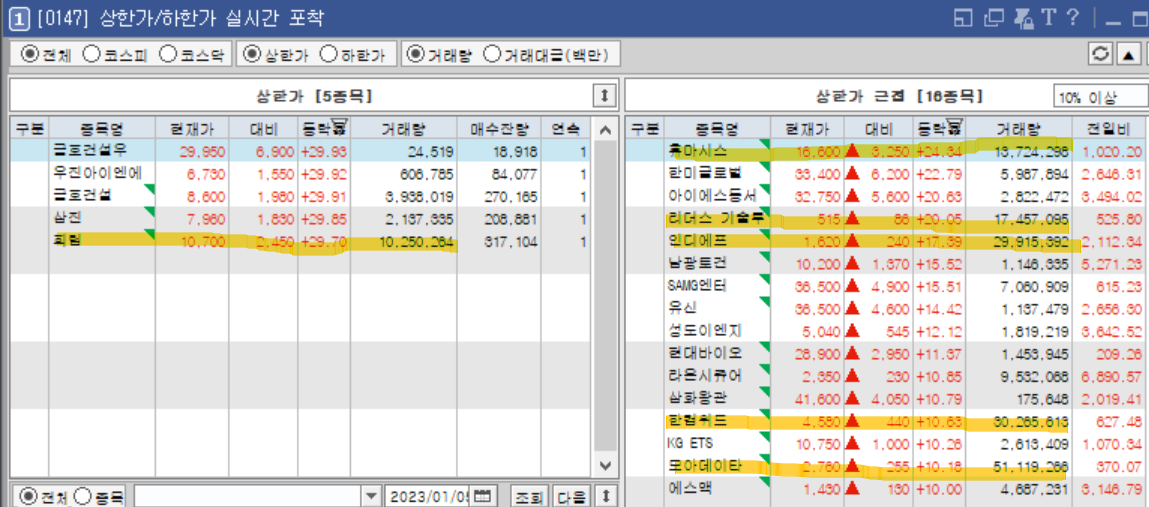This screenshot has height=507, width=1149.
Task: Click the circular refresh arrows button
Action: pyautogui.click(x=1101, y=54)
